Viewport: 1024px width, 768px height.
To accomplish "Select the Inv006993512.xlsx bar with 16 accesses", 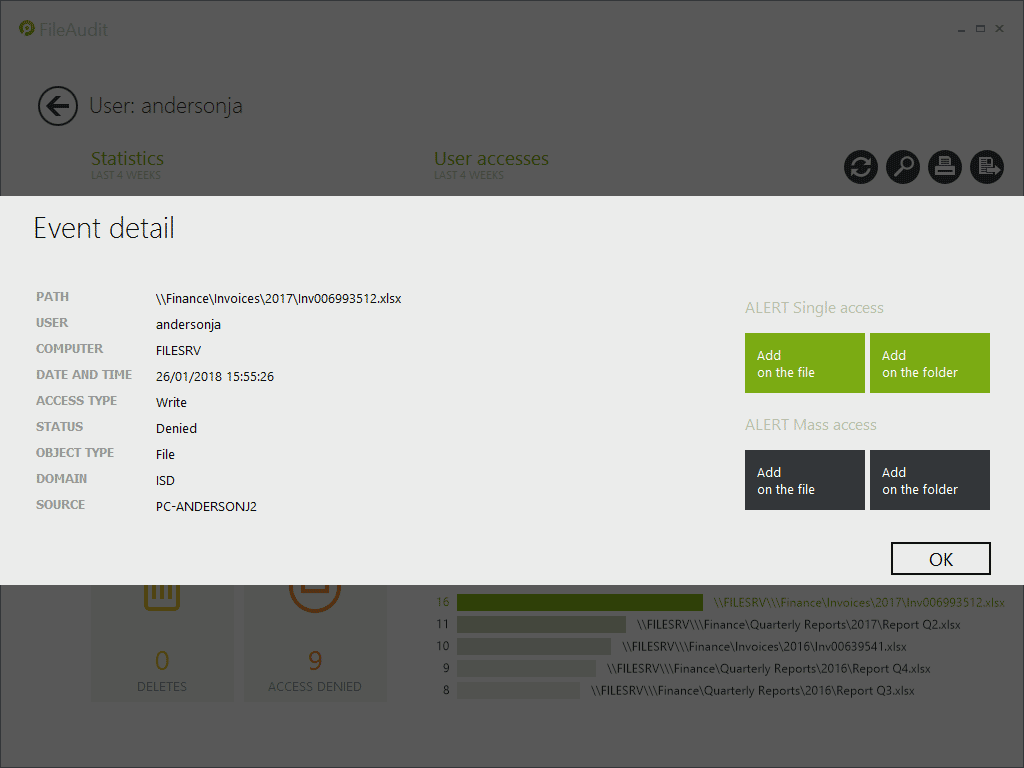I will pos(580,603).
